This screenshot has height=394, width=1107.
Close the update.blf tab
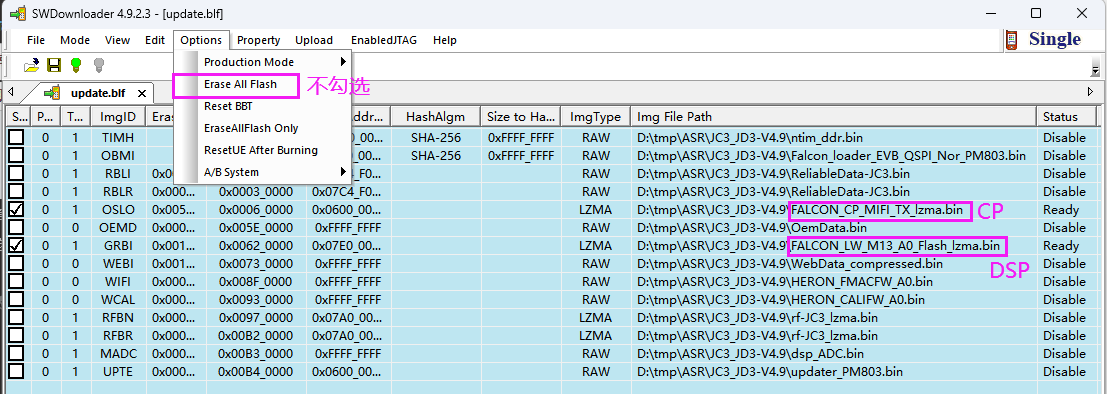pos(142,93)
